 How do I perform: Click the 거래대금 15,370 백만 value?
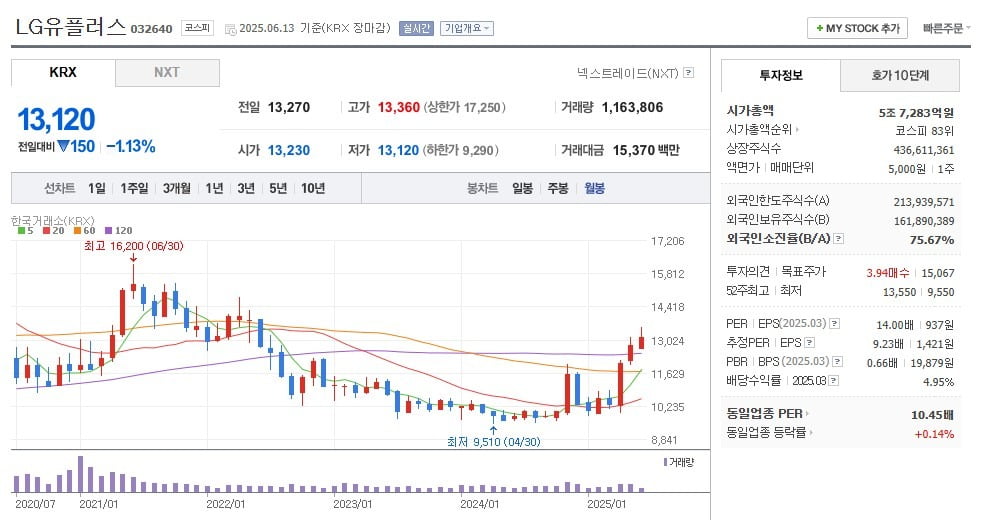646,151
